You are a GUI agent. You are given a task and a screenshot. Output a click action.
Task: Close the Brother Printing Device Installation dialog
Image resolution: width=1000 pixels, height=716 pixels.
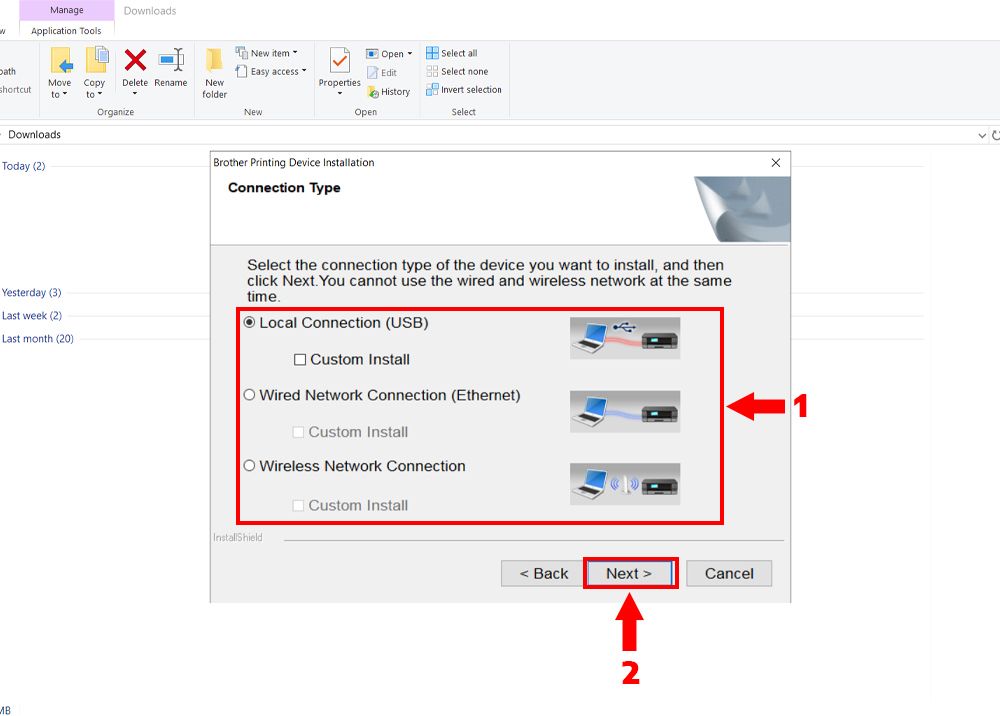776,163
